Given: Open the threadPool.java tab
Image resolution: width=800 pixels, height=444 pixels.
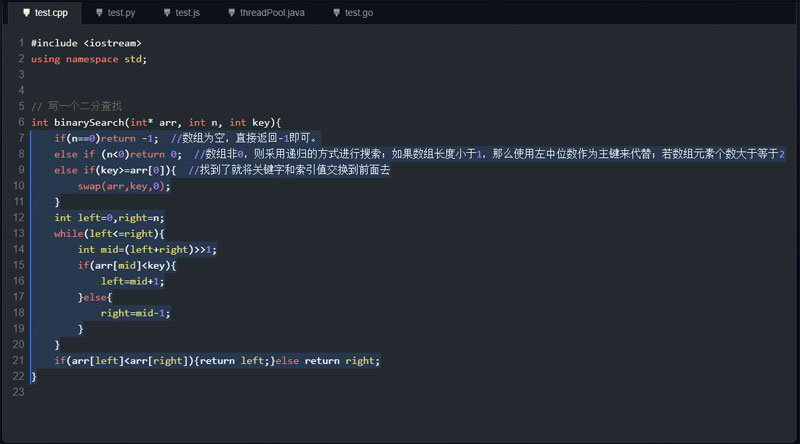Looking at the screenshot, I should point(273,13).
